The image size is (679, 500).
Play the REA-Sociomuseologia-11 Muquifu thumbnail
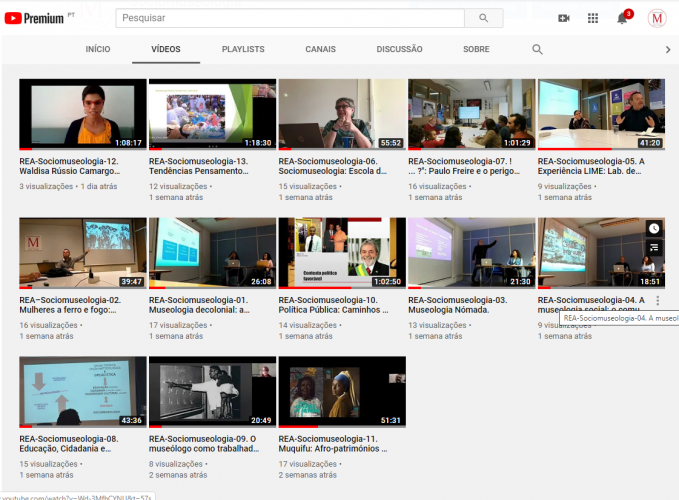click(342, 391)
